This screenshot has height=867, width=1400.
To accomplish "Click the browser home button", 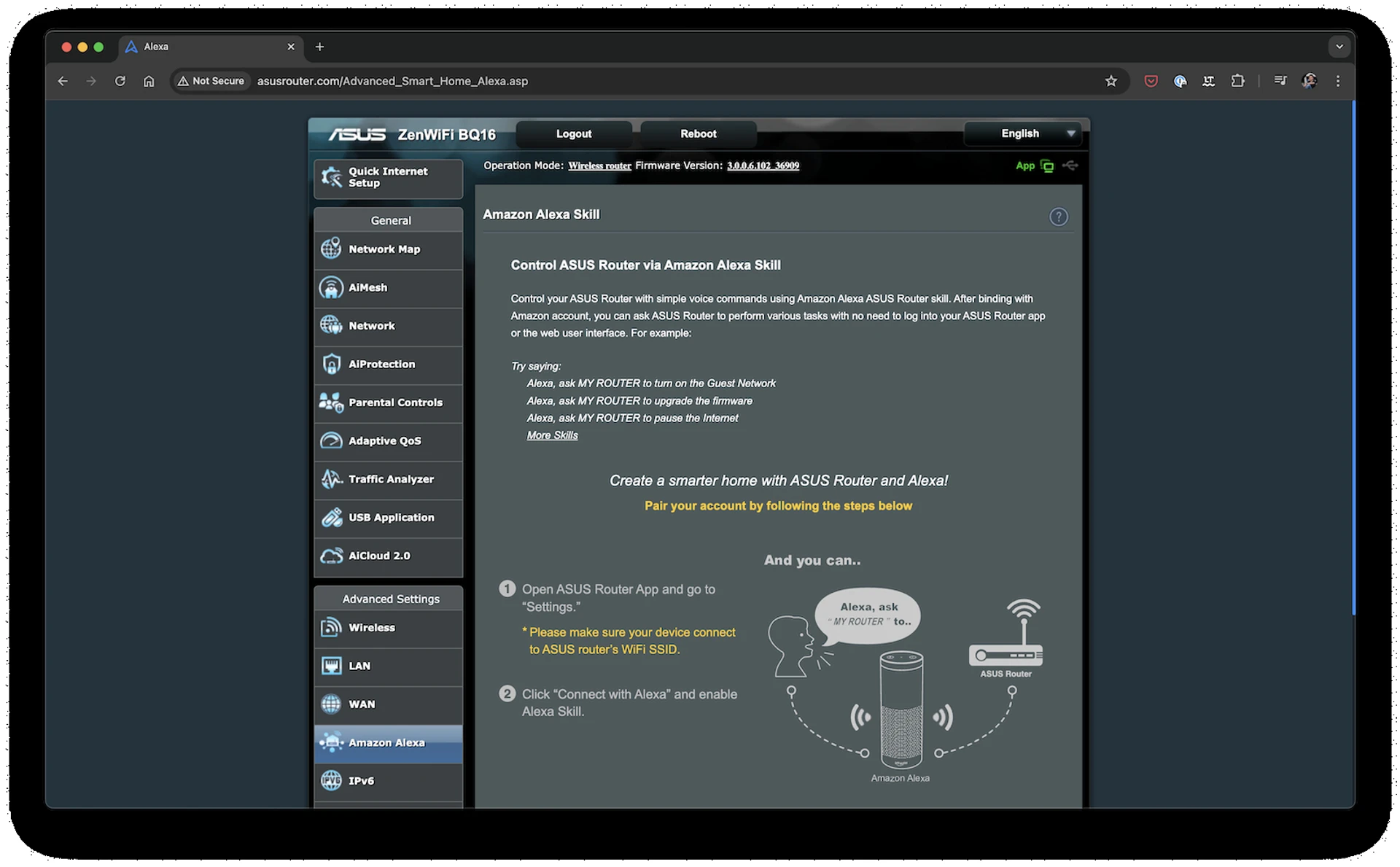I will coord(149,81).
